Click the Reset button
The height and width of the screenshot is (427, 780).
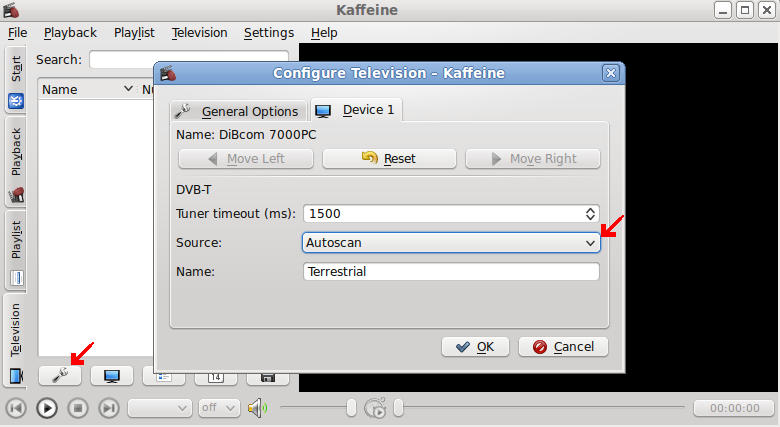point(389,159)
